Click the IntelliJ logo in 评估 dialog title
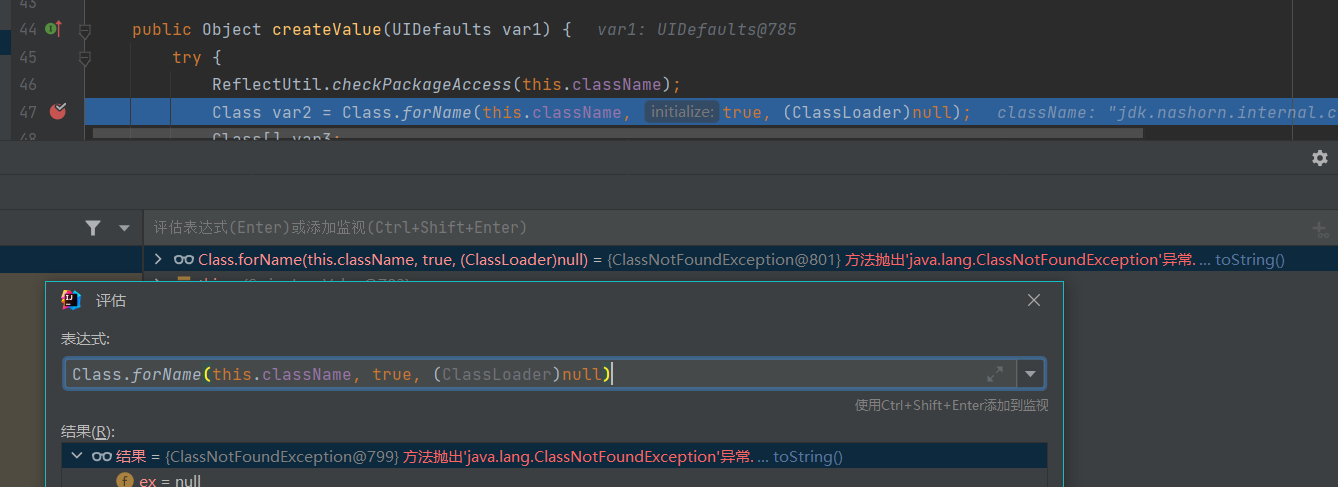Viewport: 1338px width, 487px height. tap(71, 300)
